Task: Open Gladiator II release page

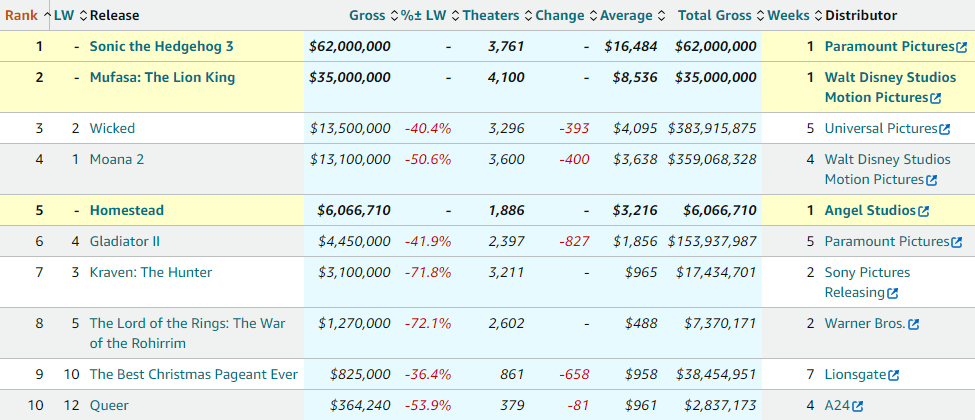Action: [125, 241]
